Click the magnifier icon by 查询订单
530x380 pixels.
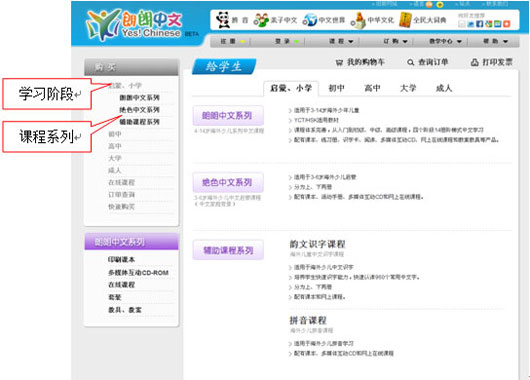click(410, 63)
